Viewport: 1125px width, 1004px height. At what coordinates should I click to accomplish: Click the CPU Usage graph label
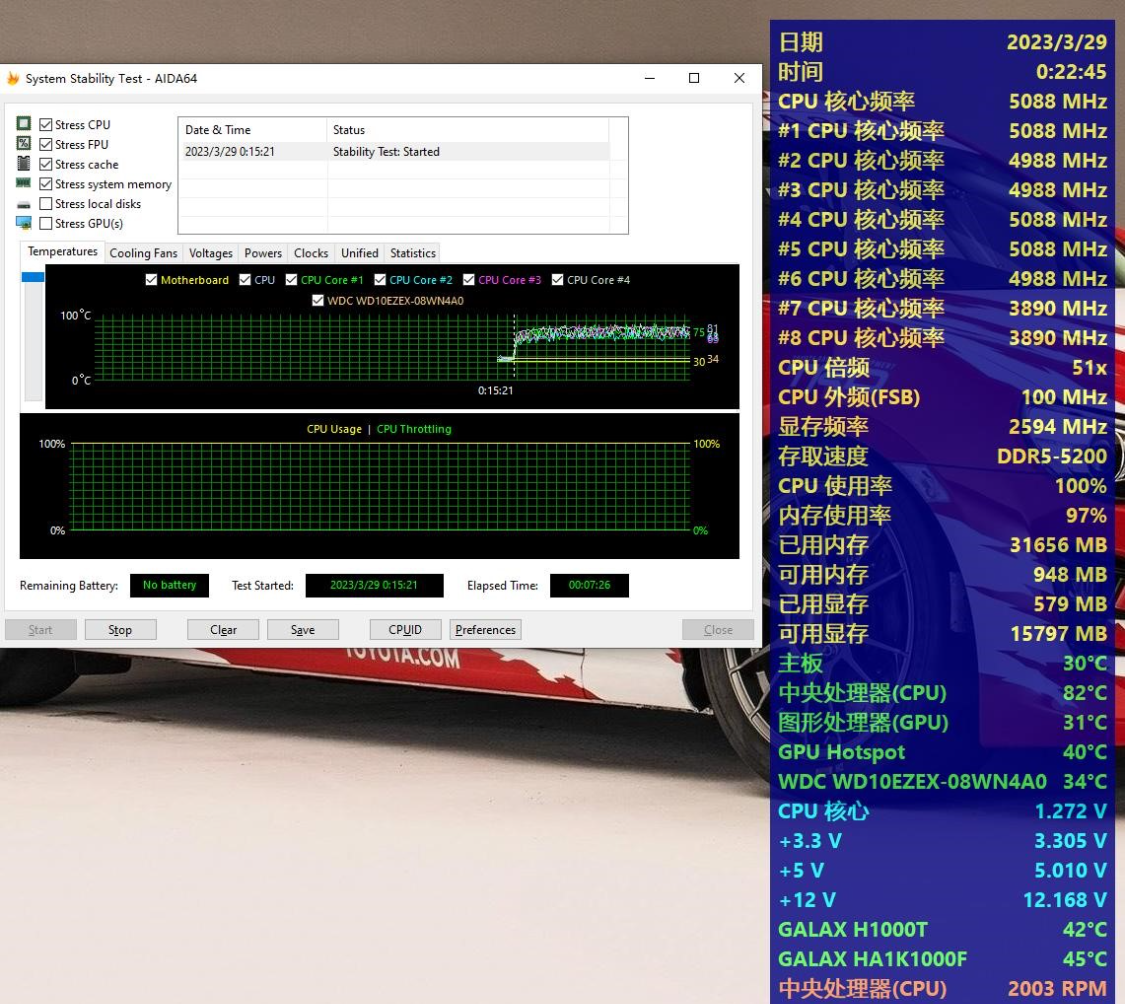[334, 429]
